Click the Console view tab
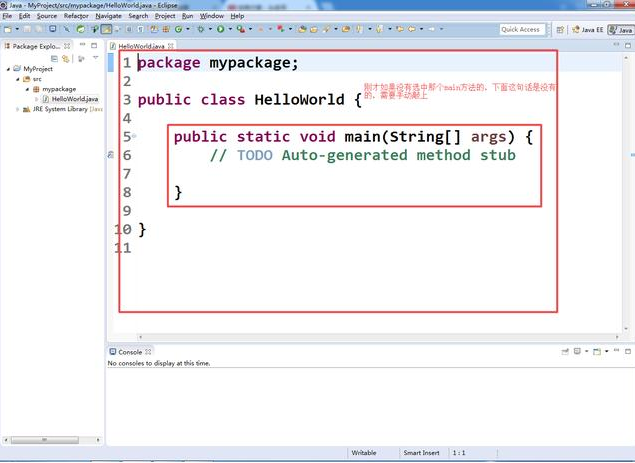635x463 pixels. [x=129, y=352]
